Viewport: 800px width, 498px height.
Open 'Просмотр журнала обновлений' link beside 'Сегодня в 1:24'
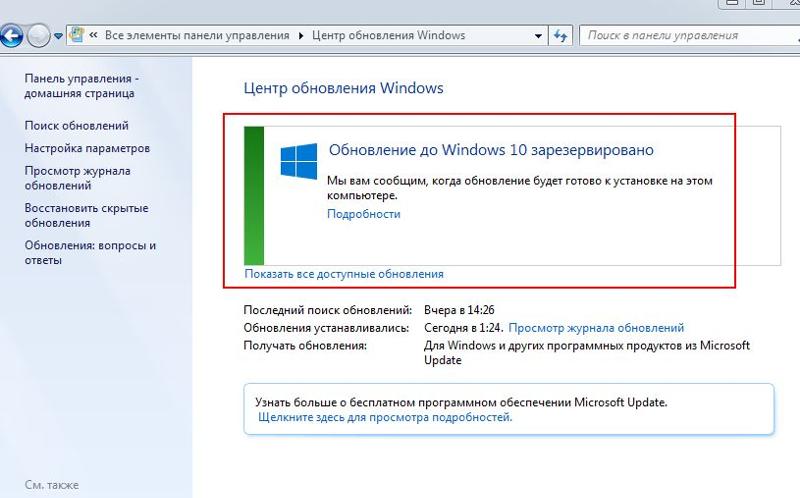pos(596,328)
